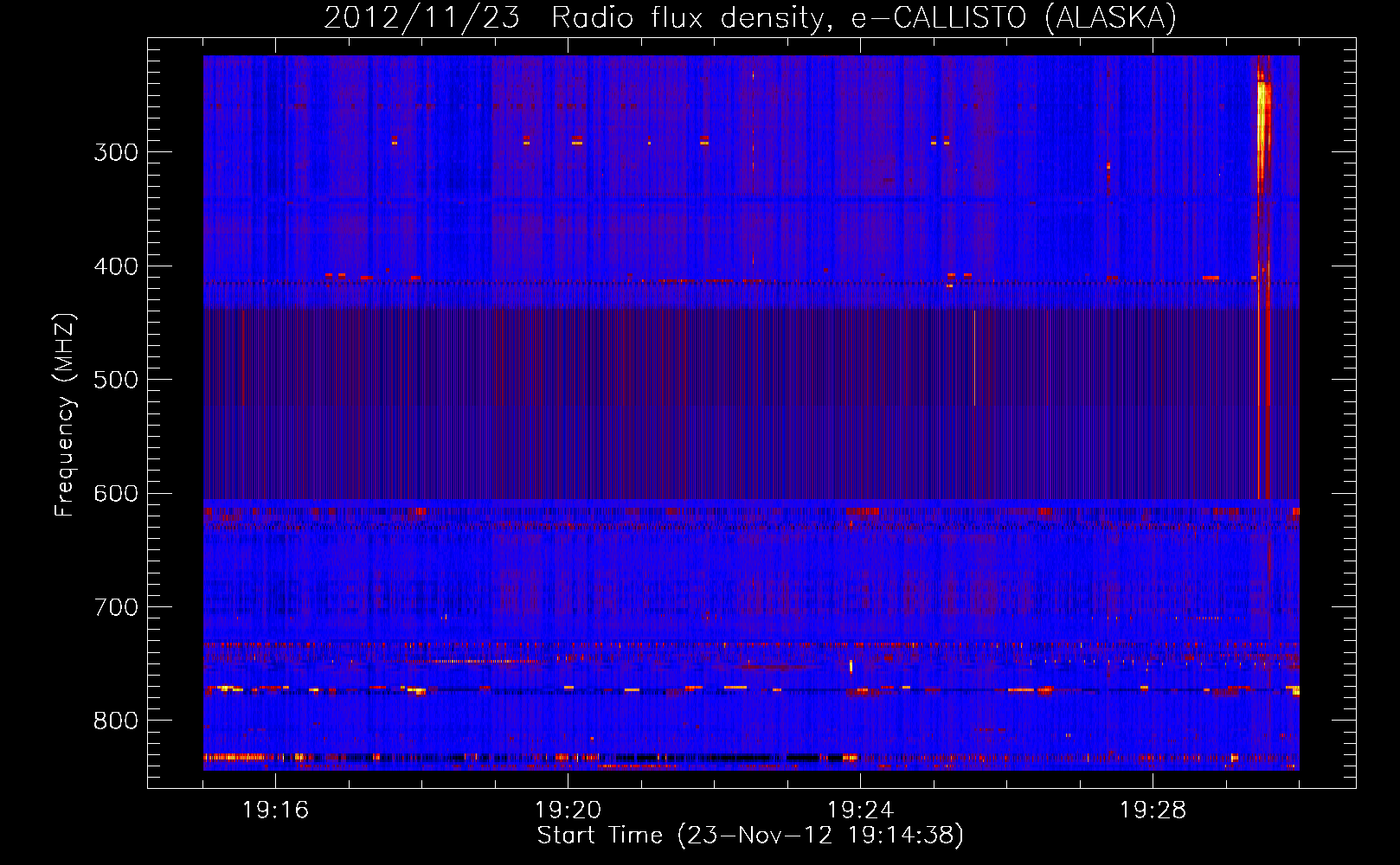The height and width of the screenshot is (865, 1400).
Task: Click the "Start Time (23-Nov-12 19:14:38)" label
Action: point(750,835)
